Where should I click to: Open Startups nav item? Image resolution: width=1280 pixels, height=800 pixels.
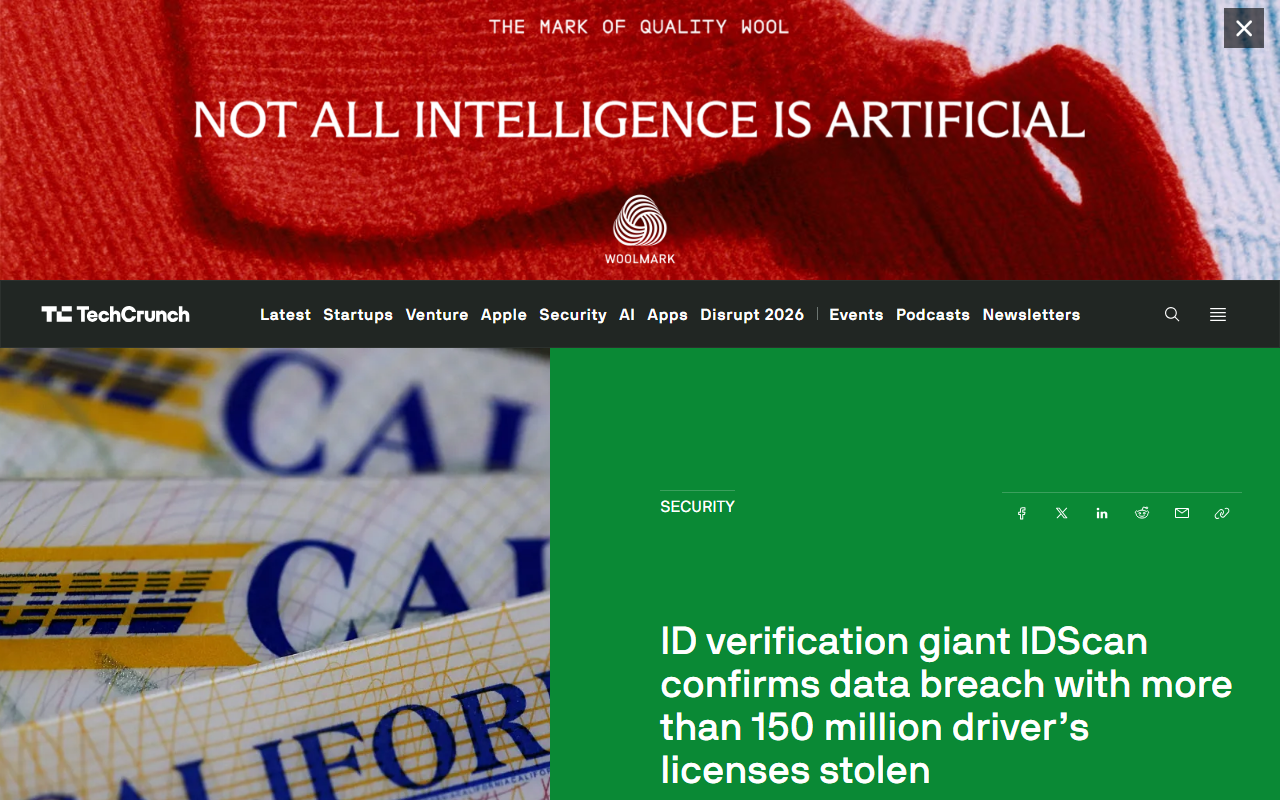tap(358, 314)
